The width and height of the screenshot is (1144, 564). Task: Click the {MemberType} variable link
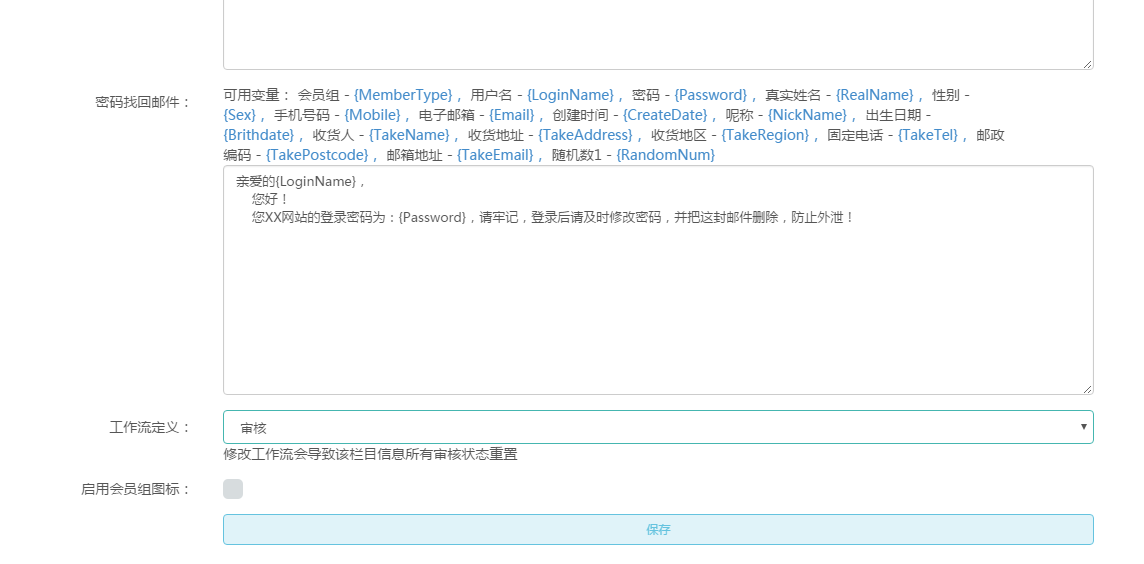pyautogui.click(x=404, y=95)
